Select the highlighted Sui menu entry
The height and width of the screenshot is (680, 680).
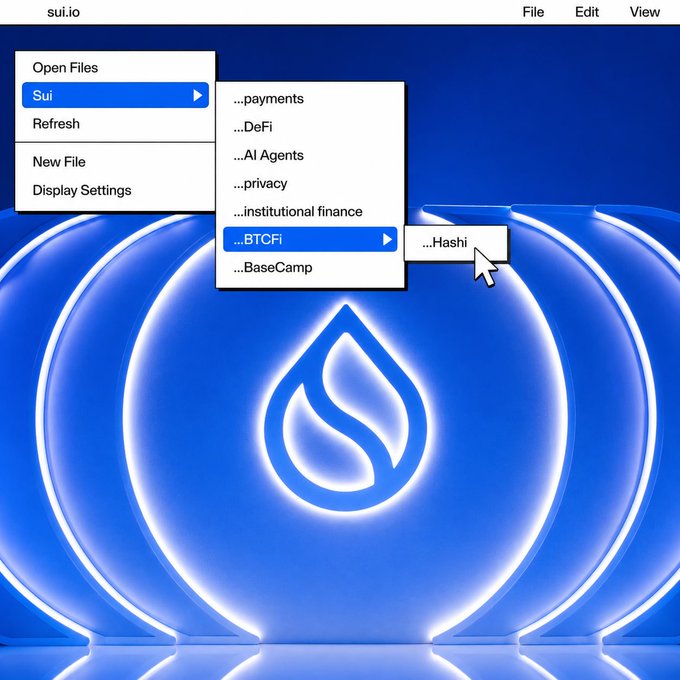click(x=115, y=95)
